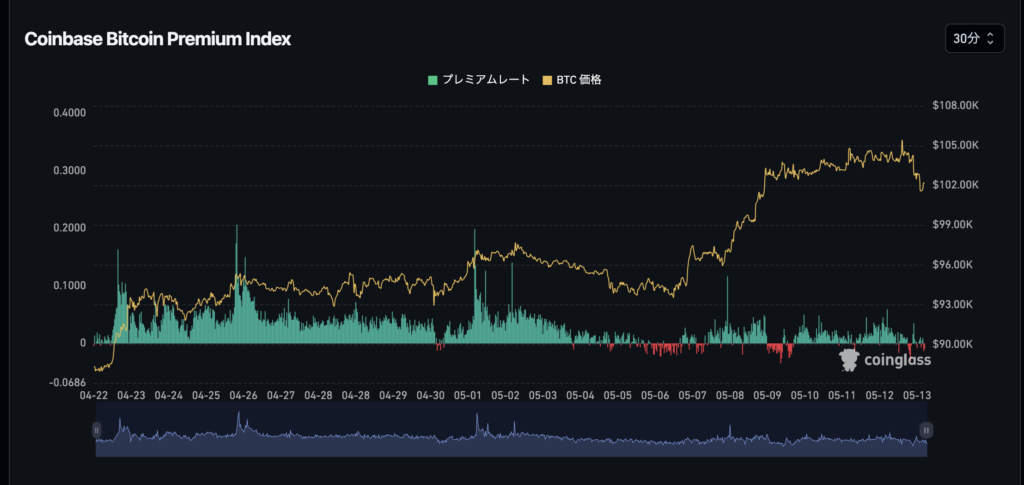Screen dimensions: 1024x485
Task: Click the 05-11 date label
Action: click(x=841, y=395)
